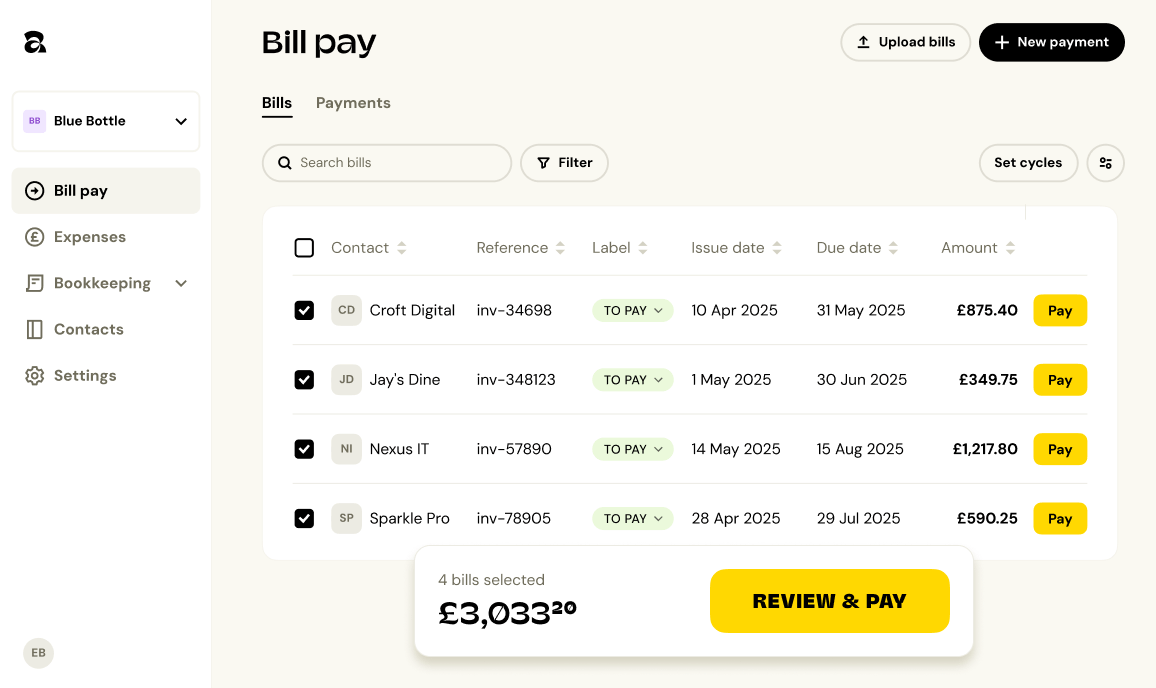Click the EB user avatar
The height and width of the screenshot is (688, 1156).
(x=38, y=653)
